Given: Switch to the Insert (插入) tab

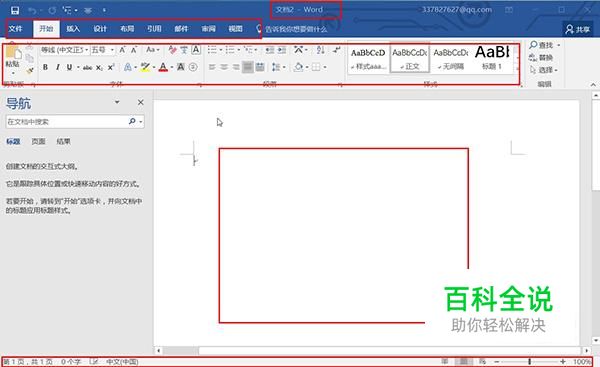Looking at the screenshot, I should click(x=73, y=29).
